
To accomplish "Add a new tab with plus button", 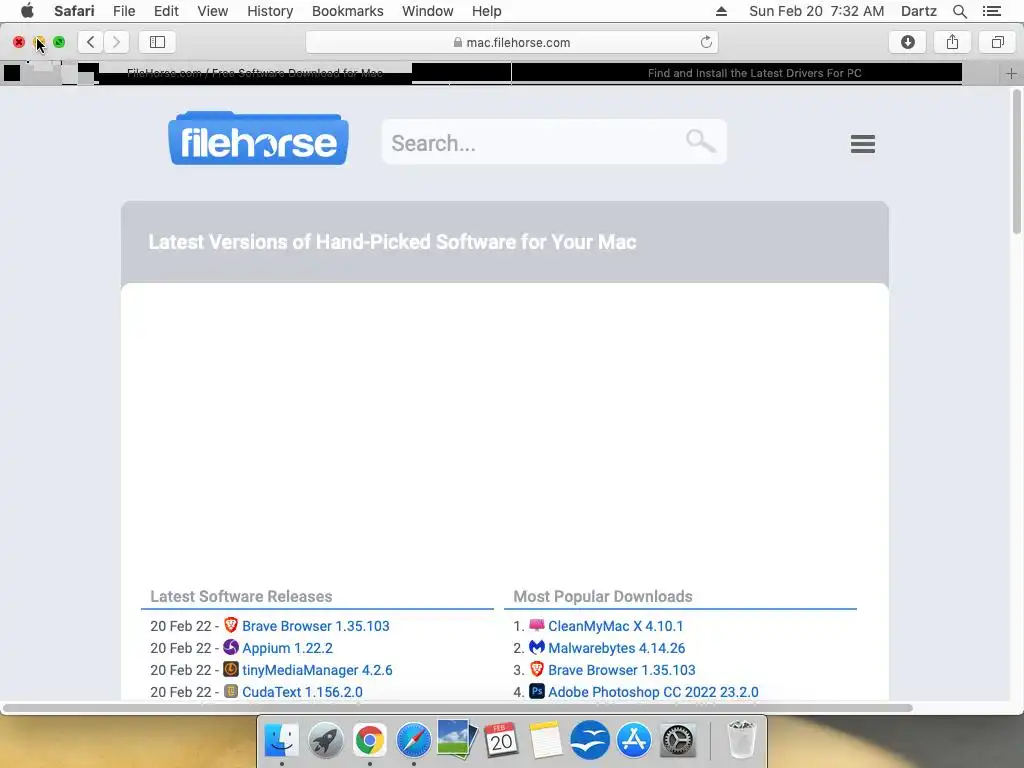I will [1011, 73].
